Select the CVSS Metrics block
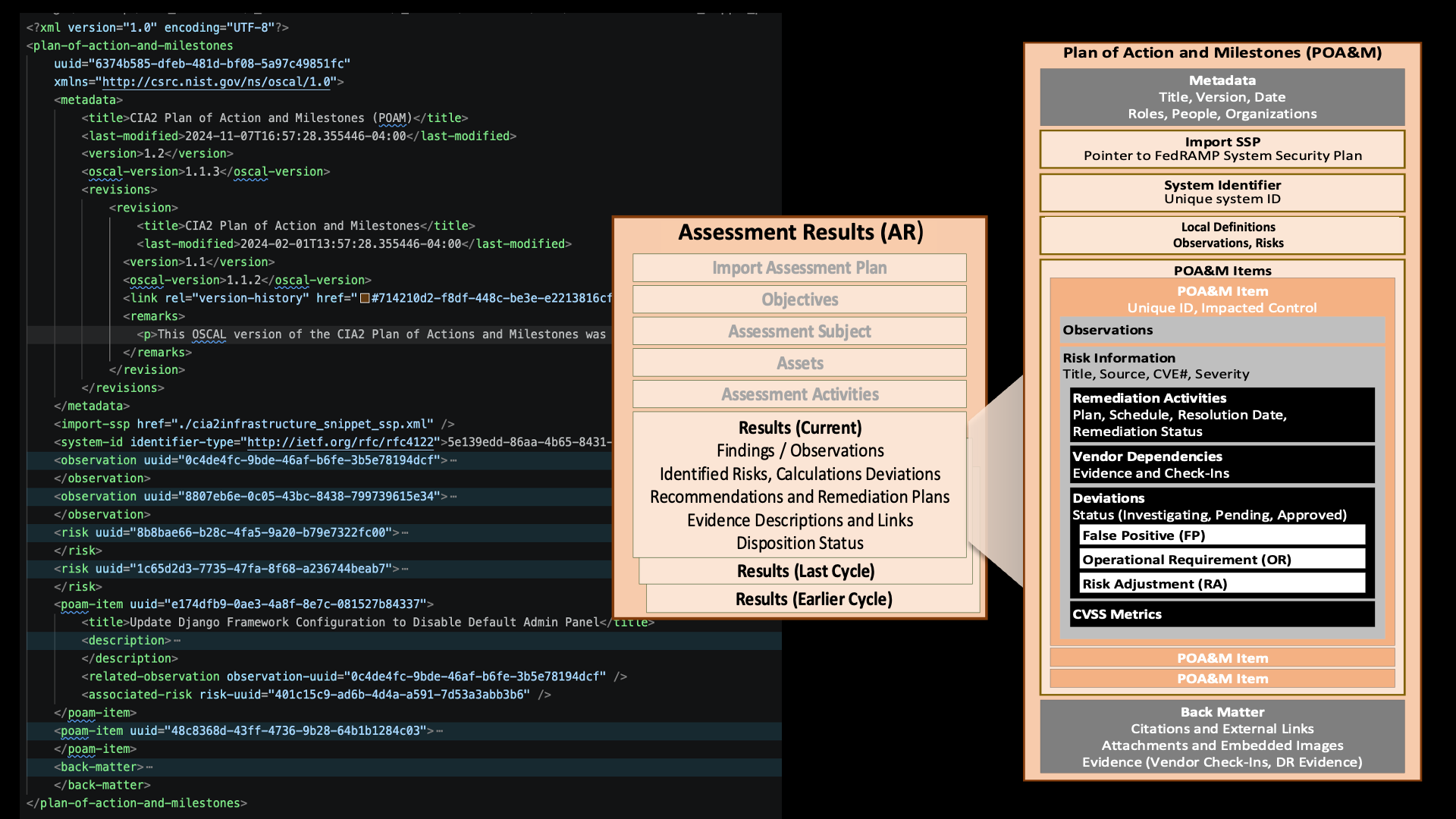This screenshot has height=819, width=1456. coord(1221,614)
